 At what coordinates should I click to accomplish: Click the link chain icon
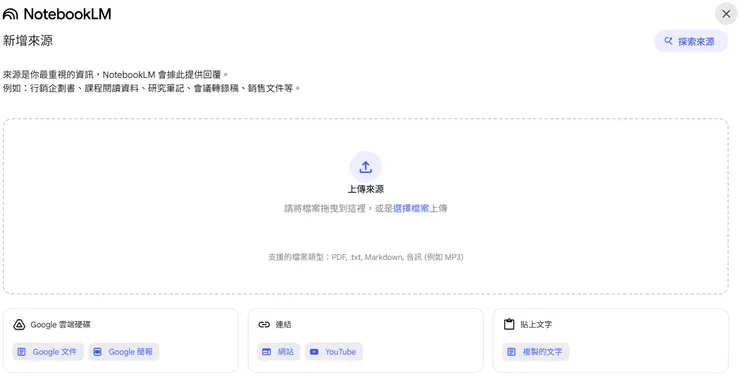coord(264,325)
